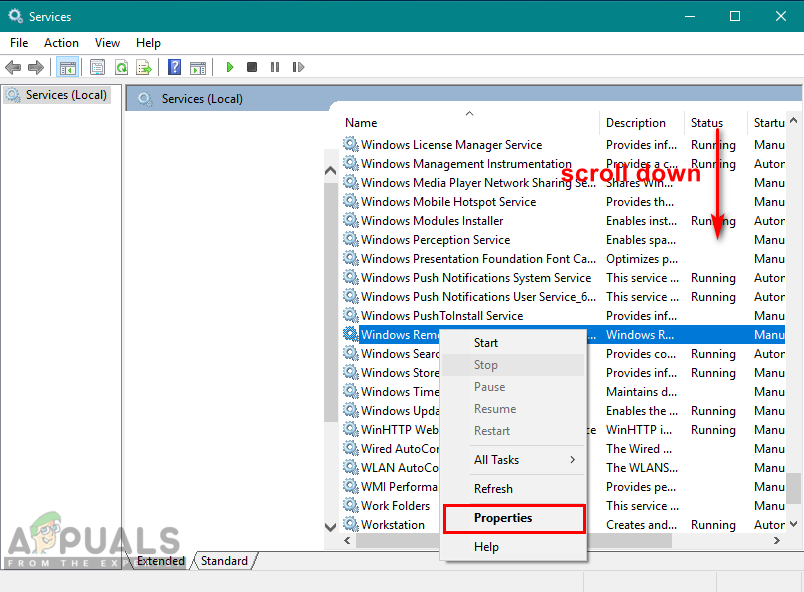Click gear icon of Wired AutoConfig row
The height and width of the screenshot is (592, 804).
(x=351, y=448)
